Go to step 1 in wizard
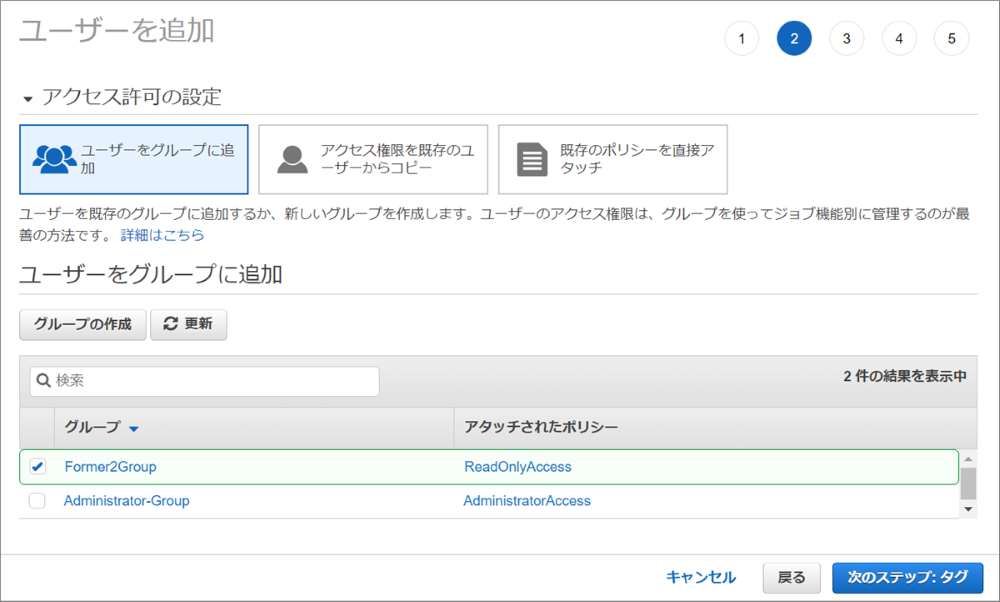1000x602 pixels. pos(741,39)
